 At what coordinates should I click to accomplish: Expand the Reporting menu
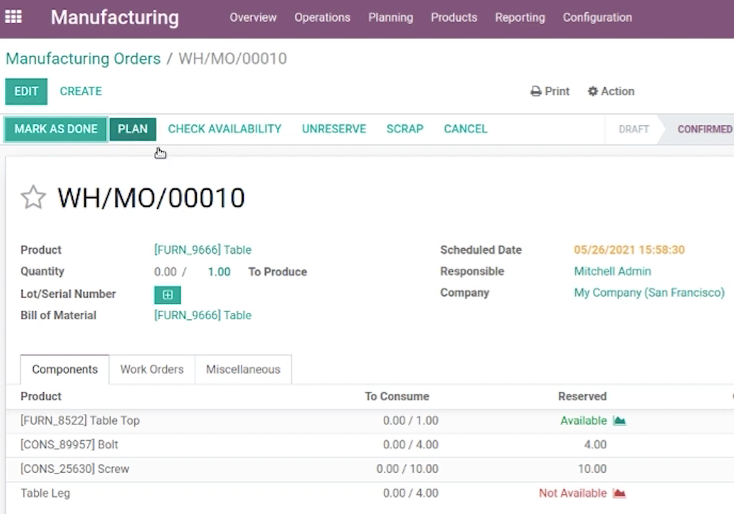click(x=520, y=17)
